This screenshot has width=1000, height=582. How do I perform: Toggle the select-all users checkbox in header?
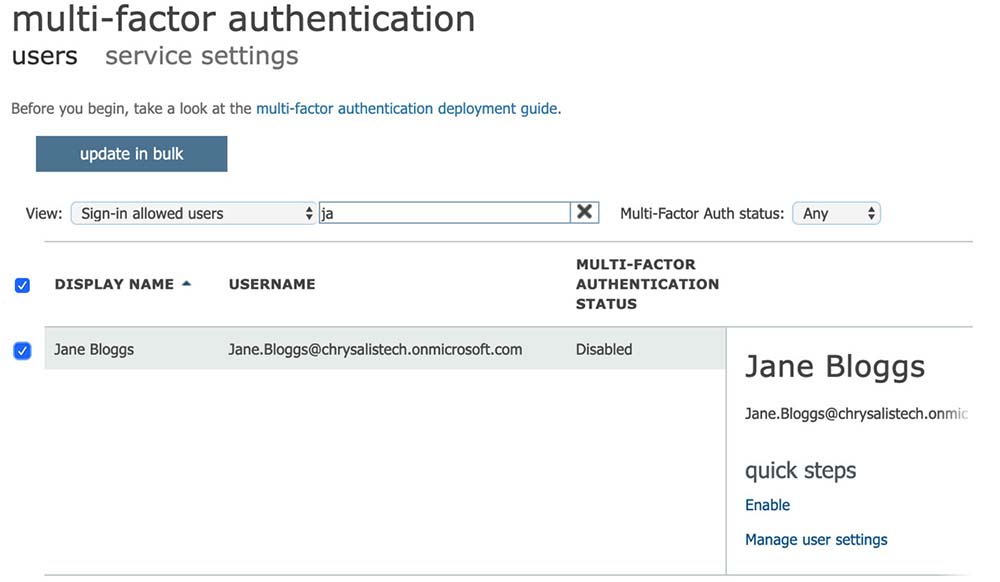pyautogui.click(x=23, y=285)
